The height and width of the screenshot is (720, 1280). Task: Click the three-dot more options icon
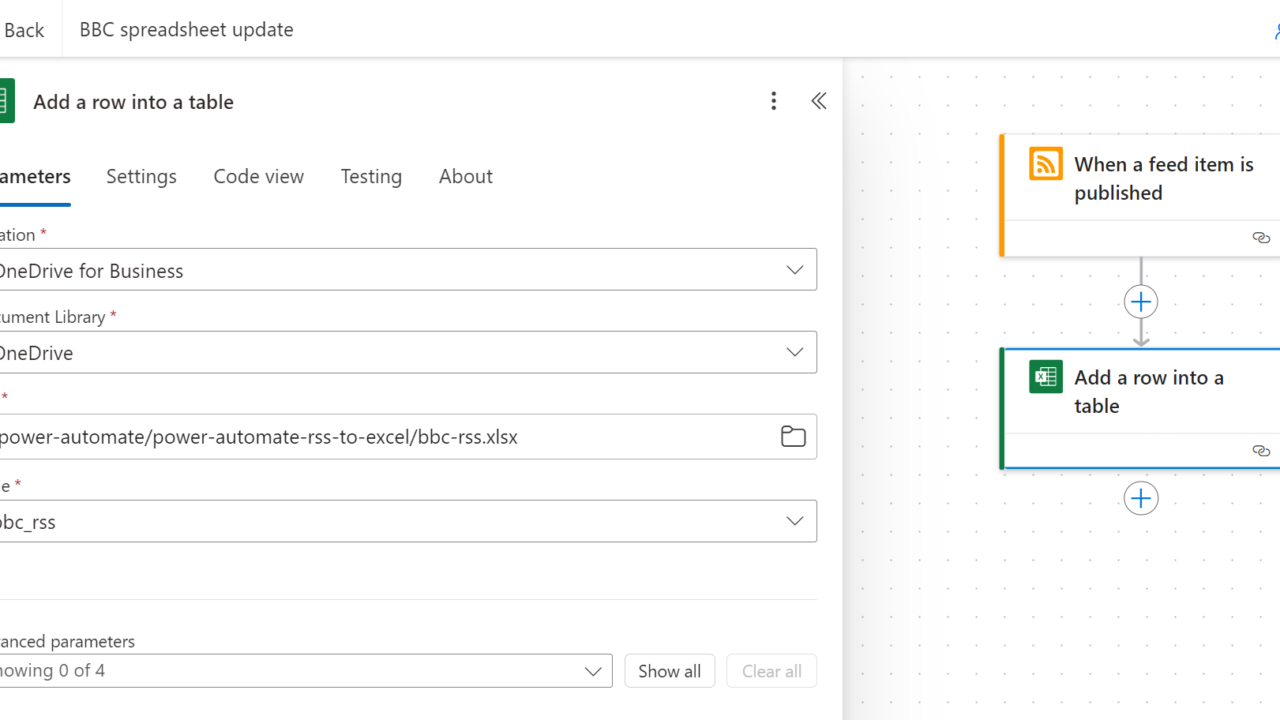773,101
